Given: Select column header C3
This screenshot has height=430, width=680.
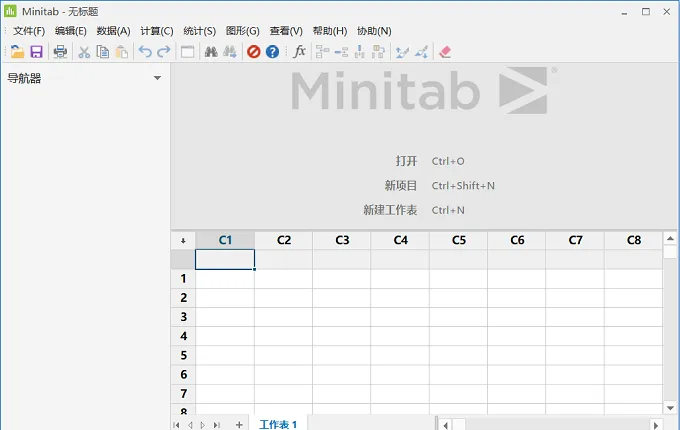Looking at the screenshot, I should [x=342, y=240].
